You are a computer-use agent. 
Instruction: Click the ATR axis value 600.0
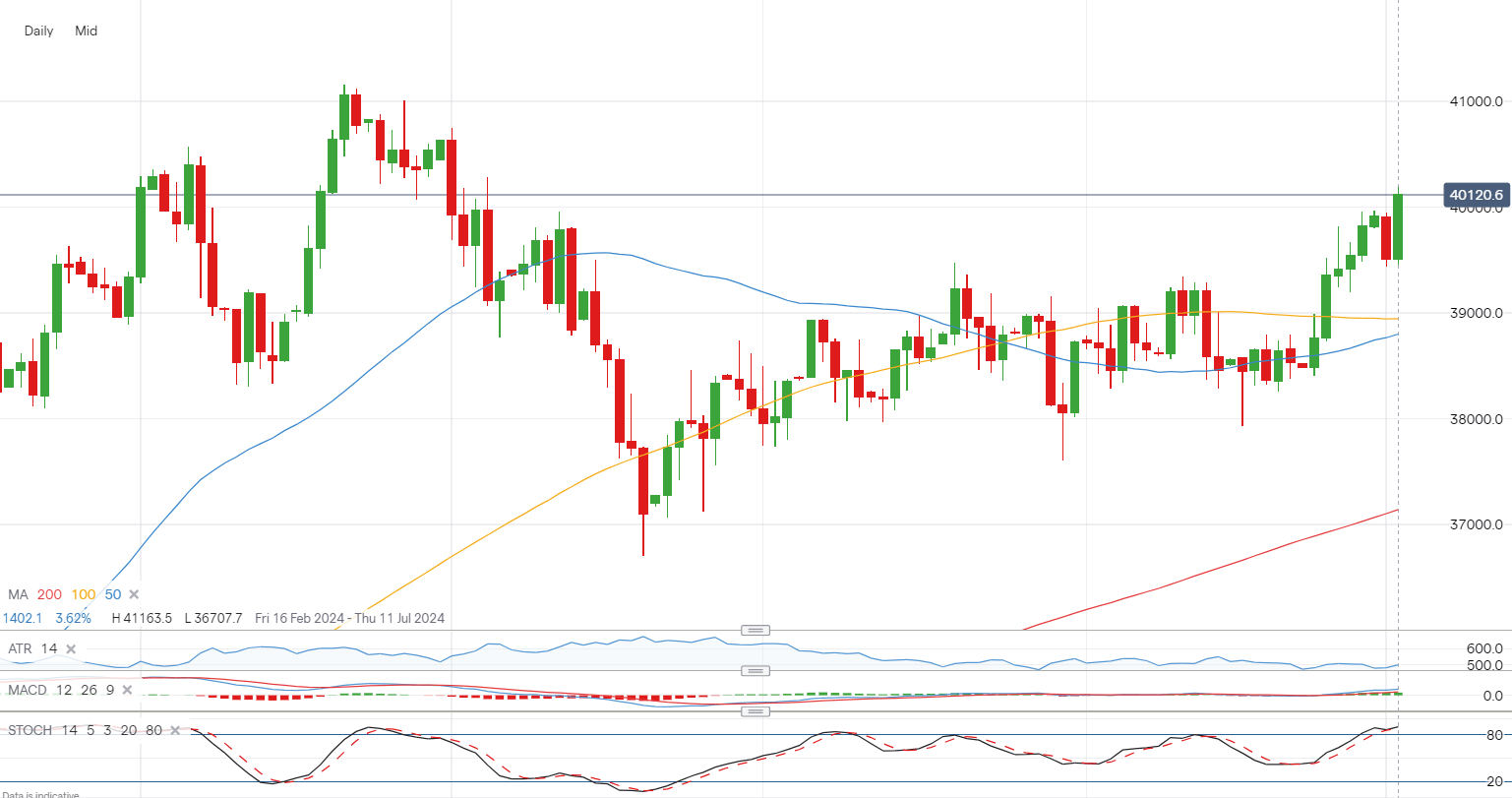point(1484,649)
